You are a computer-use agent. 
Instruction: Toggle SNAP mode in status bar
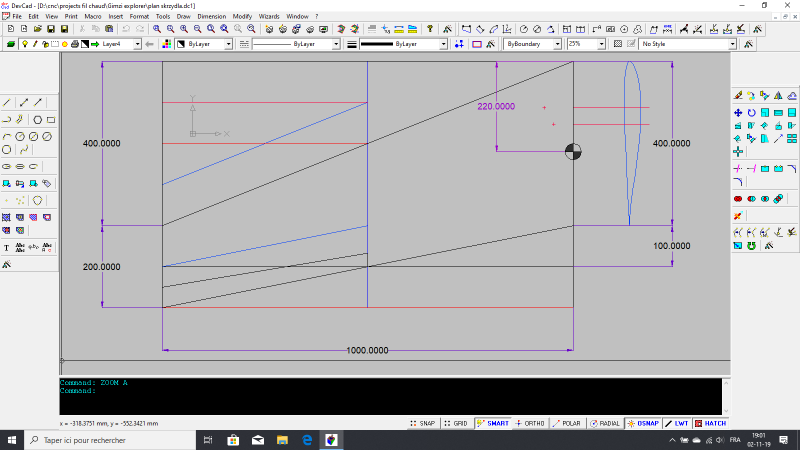(x=422, y=423)
